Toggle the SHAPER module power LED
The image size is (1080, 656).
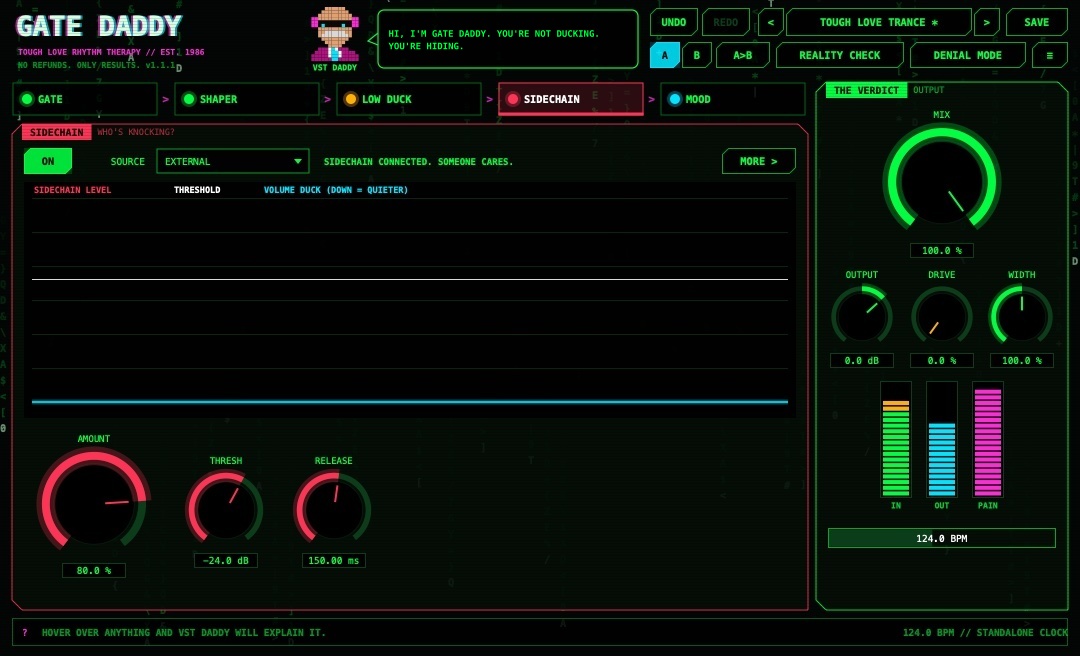pyautogui.click(x=189, y=99)
